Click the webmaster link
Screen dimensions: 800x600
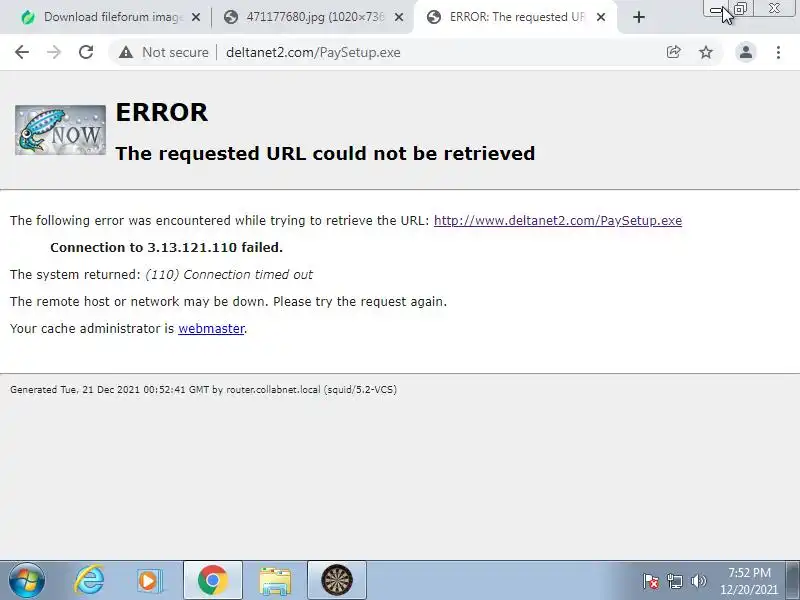[211, 329]
